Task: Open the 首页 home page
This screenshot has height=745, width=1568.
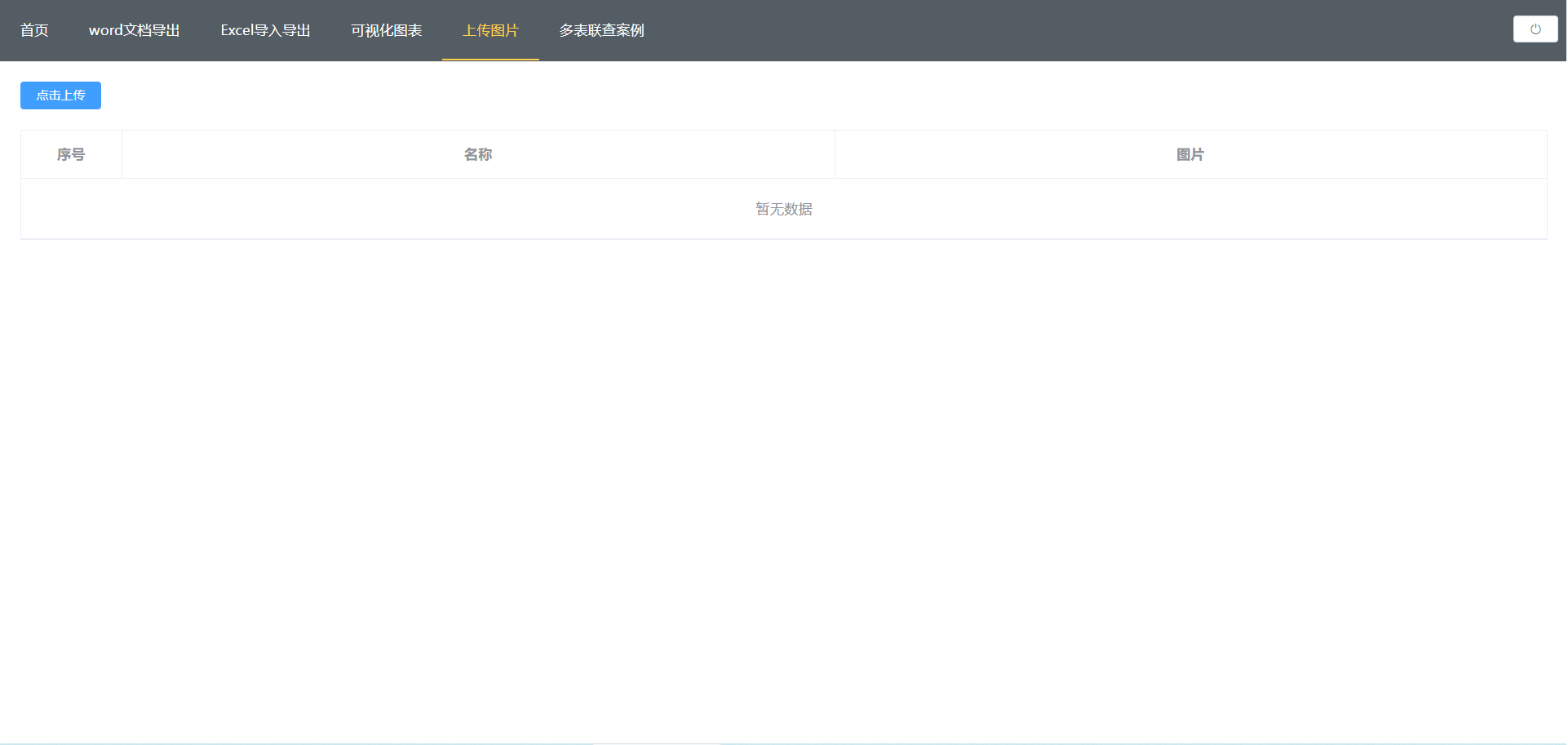Action: pos(33,30)
